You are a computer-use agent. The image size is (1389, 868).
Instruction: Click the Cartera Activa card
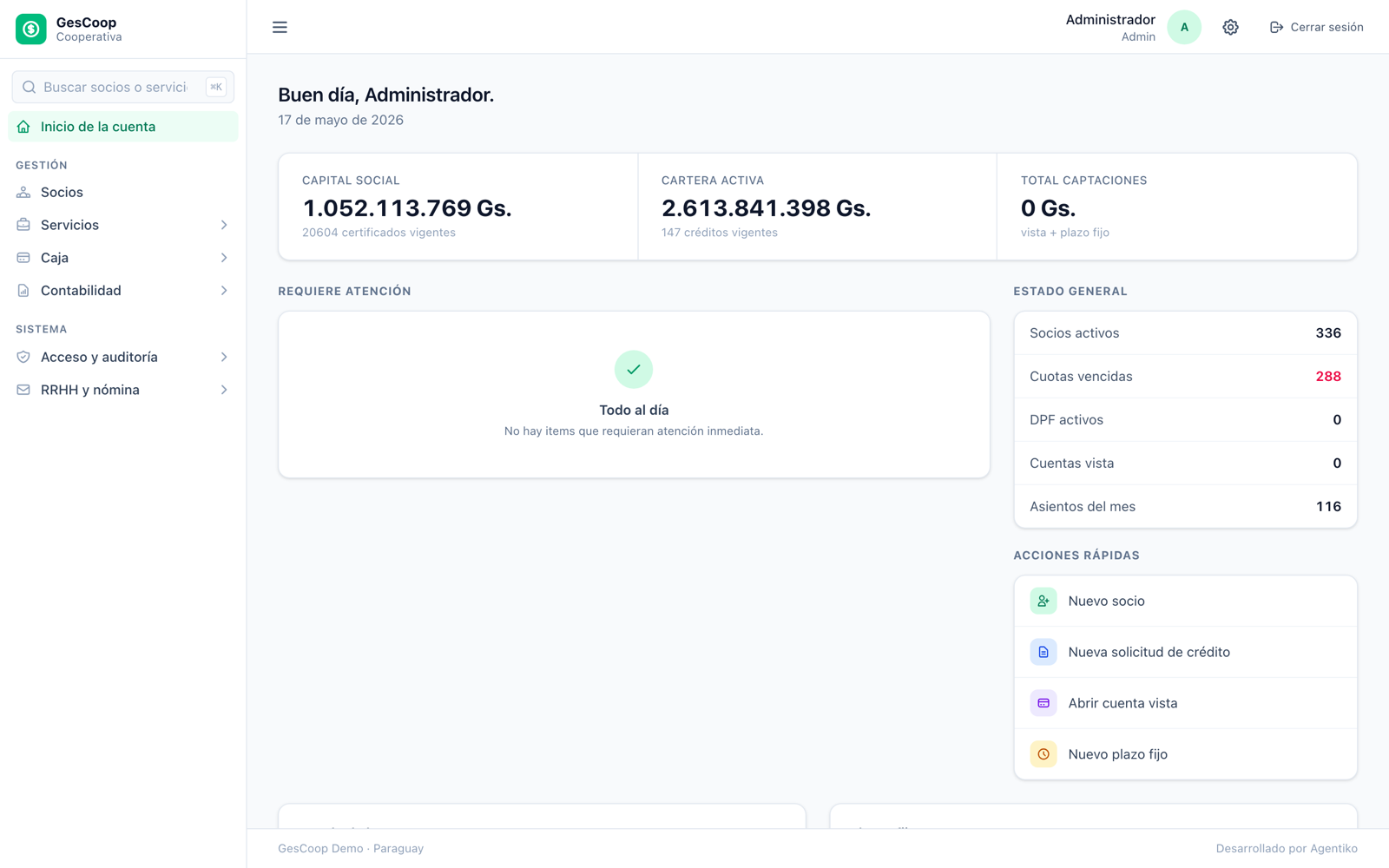click(818, 207)
